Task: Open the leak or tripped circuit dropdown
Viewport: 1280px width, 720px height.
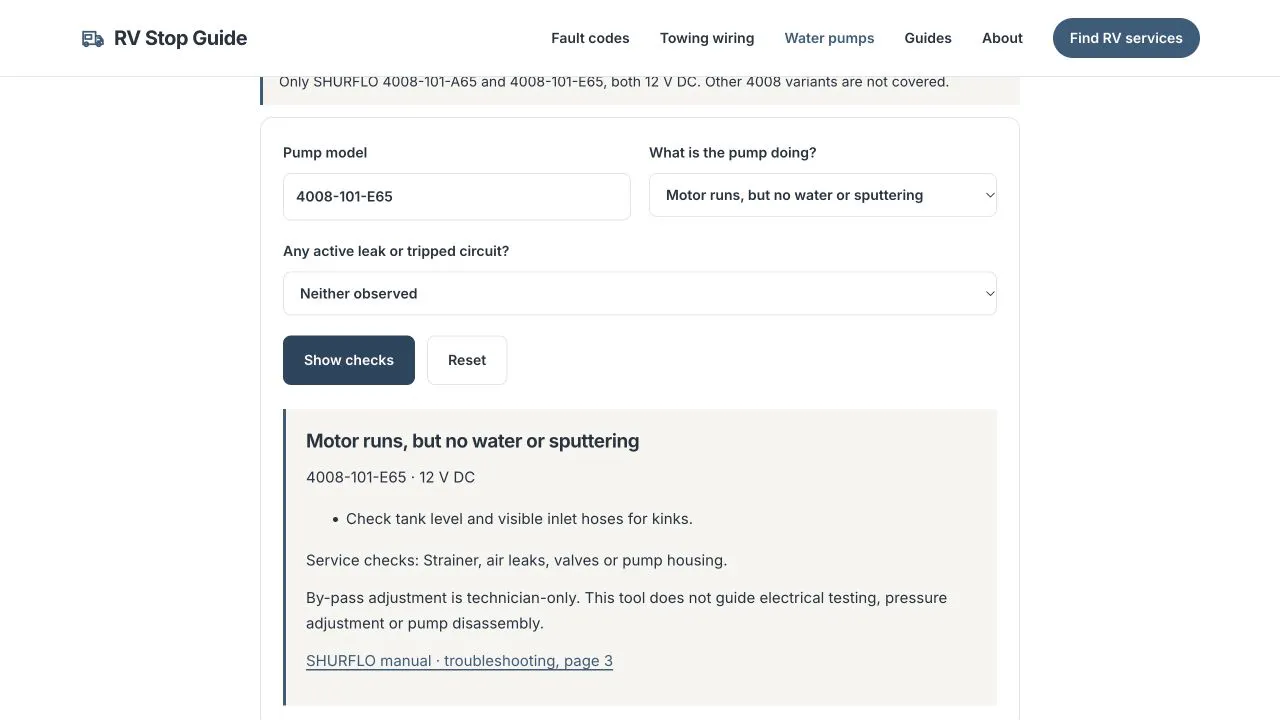Action: click(x=640, y=293)
